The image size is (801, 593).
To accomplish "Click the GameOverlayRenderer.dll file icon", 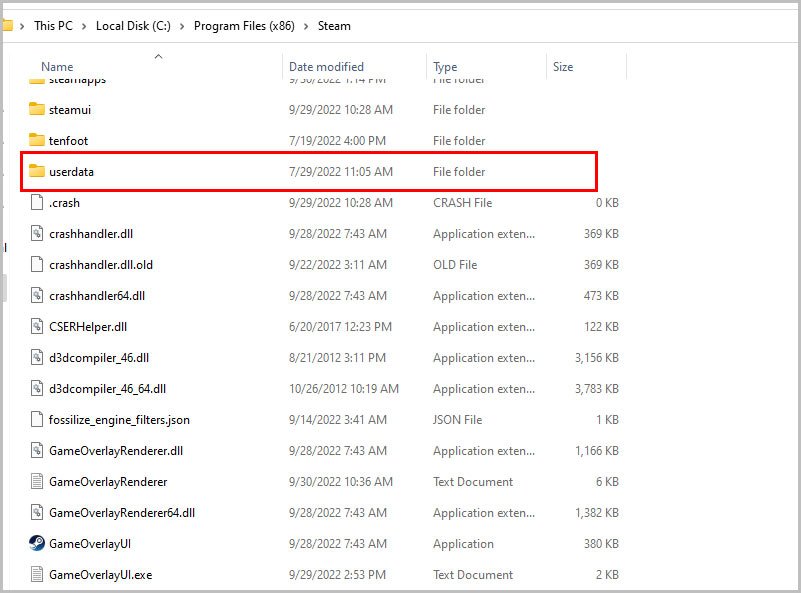I will (37, 450).
